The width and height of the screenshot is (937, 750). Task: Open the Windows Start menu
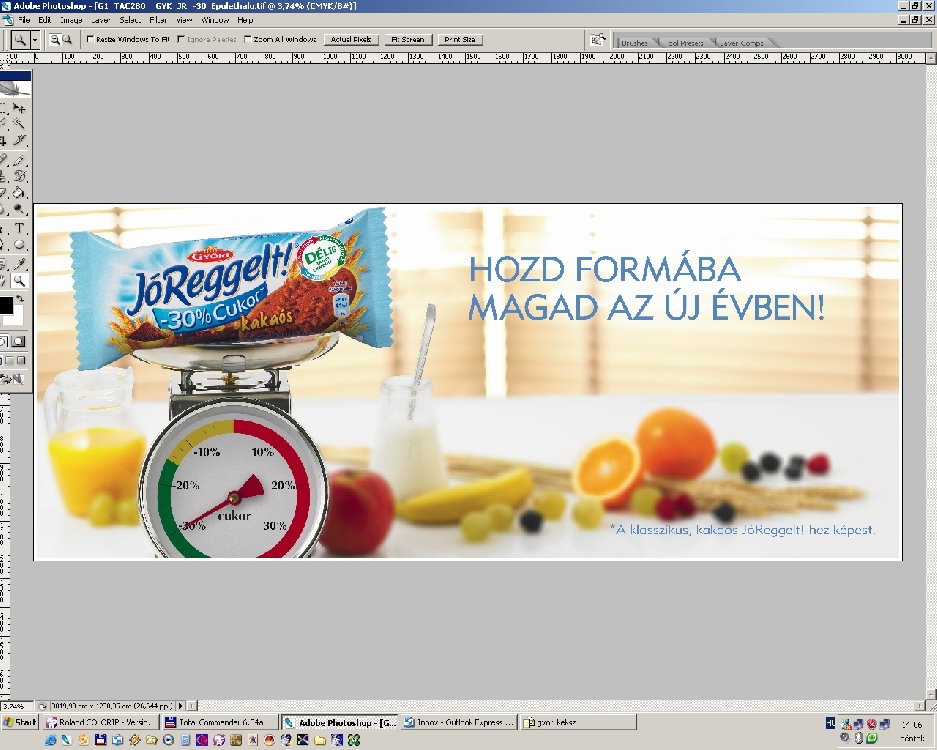19,723
